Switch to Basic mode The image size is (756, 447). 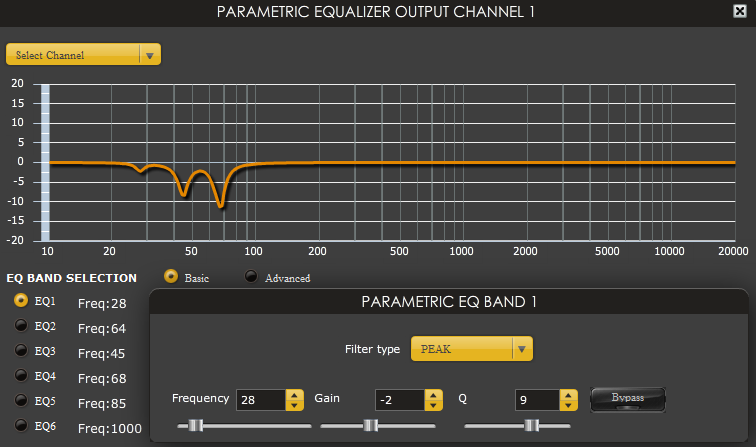(x=171, y=276)
